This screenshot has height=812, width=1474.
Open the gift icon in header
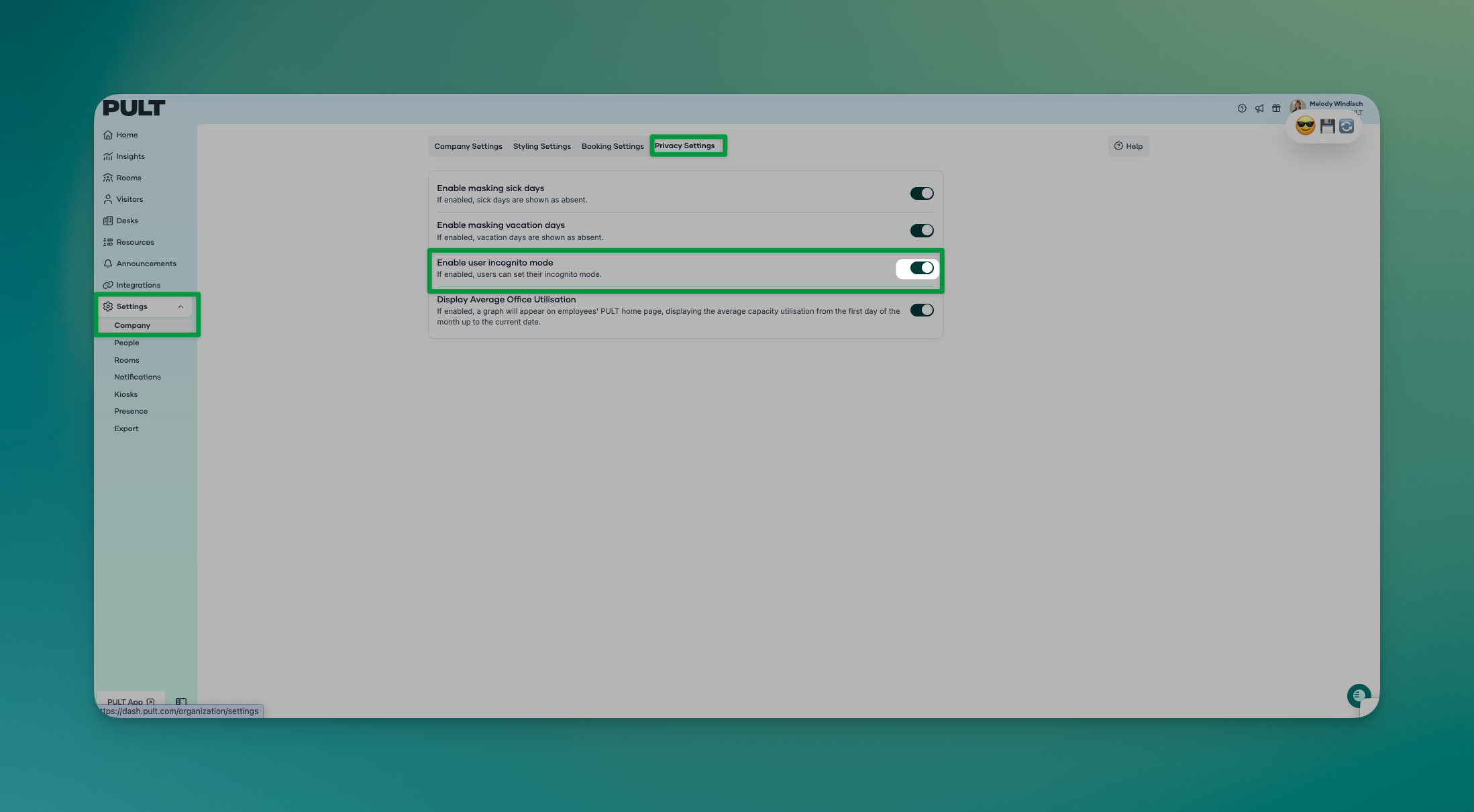click(x=1276, y=109)
